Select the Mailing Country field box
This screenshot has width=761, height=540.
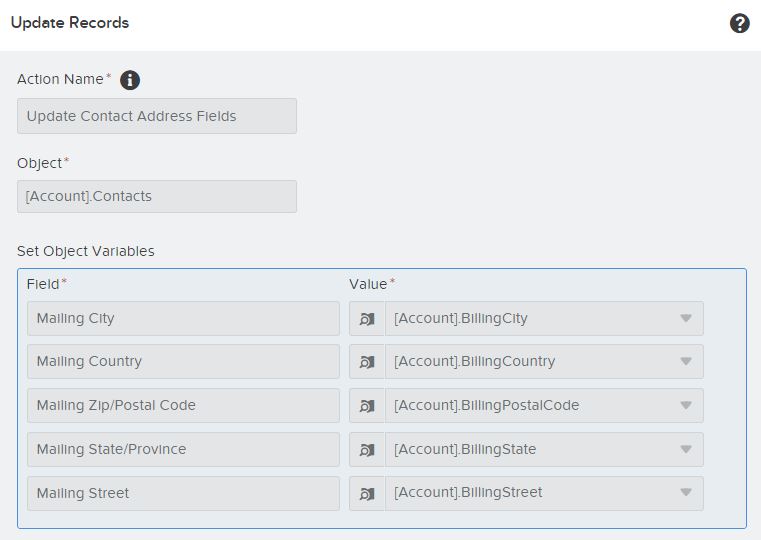(x=183, y=362)
